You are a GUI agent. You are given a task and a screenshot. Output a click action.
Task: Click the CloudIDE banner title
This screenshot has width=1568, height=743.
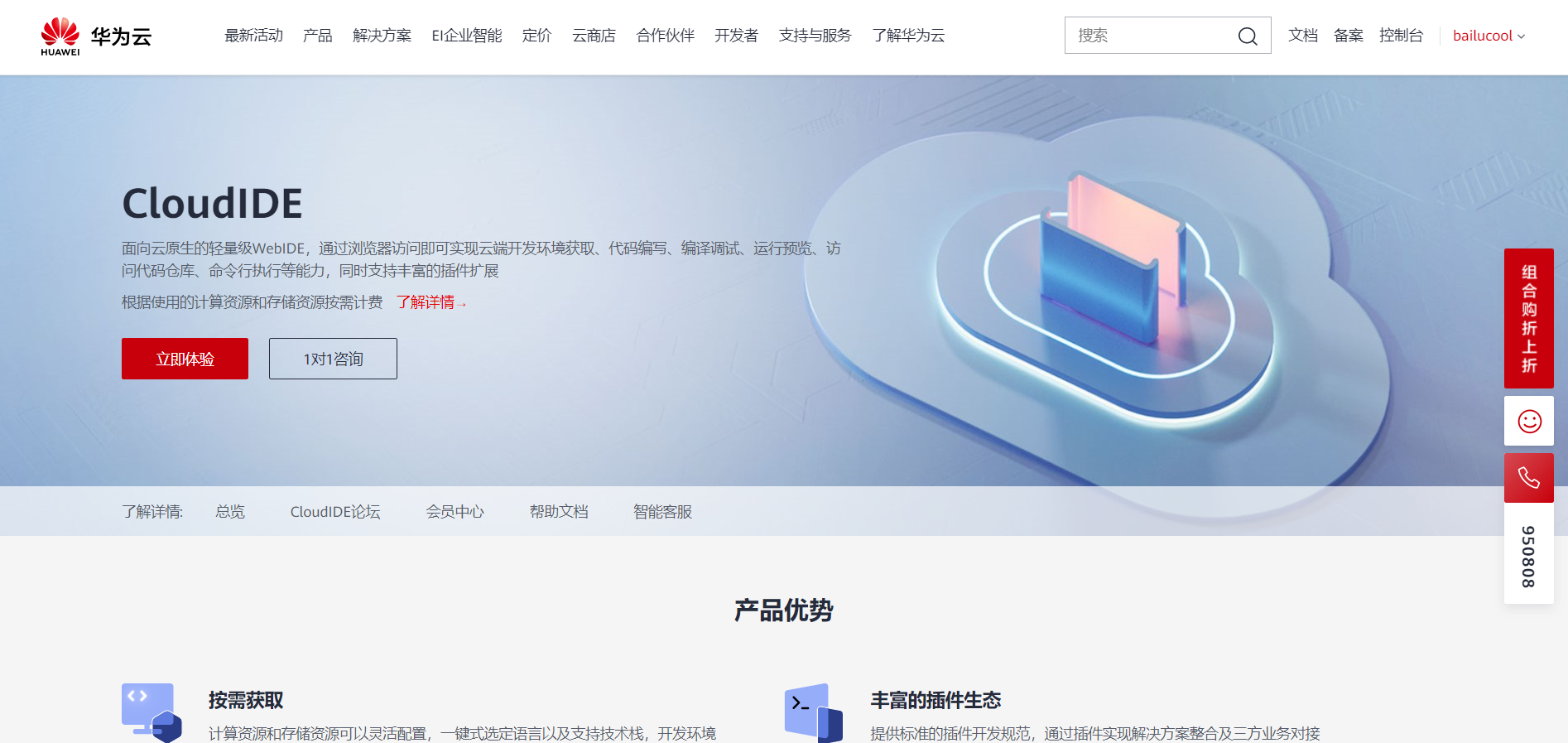click(x=213, y=204)
